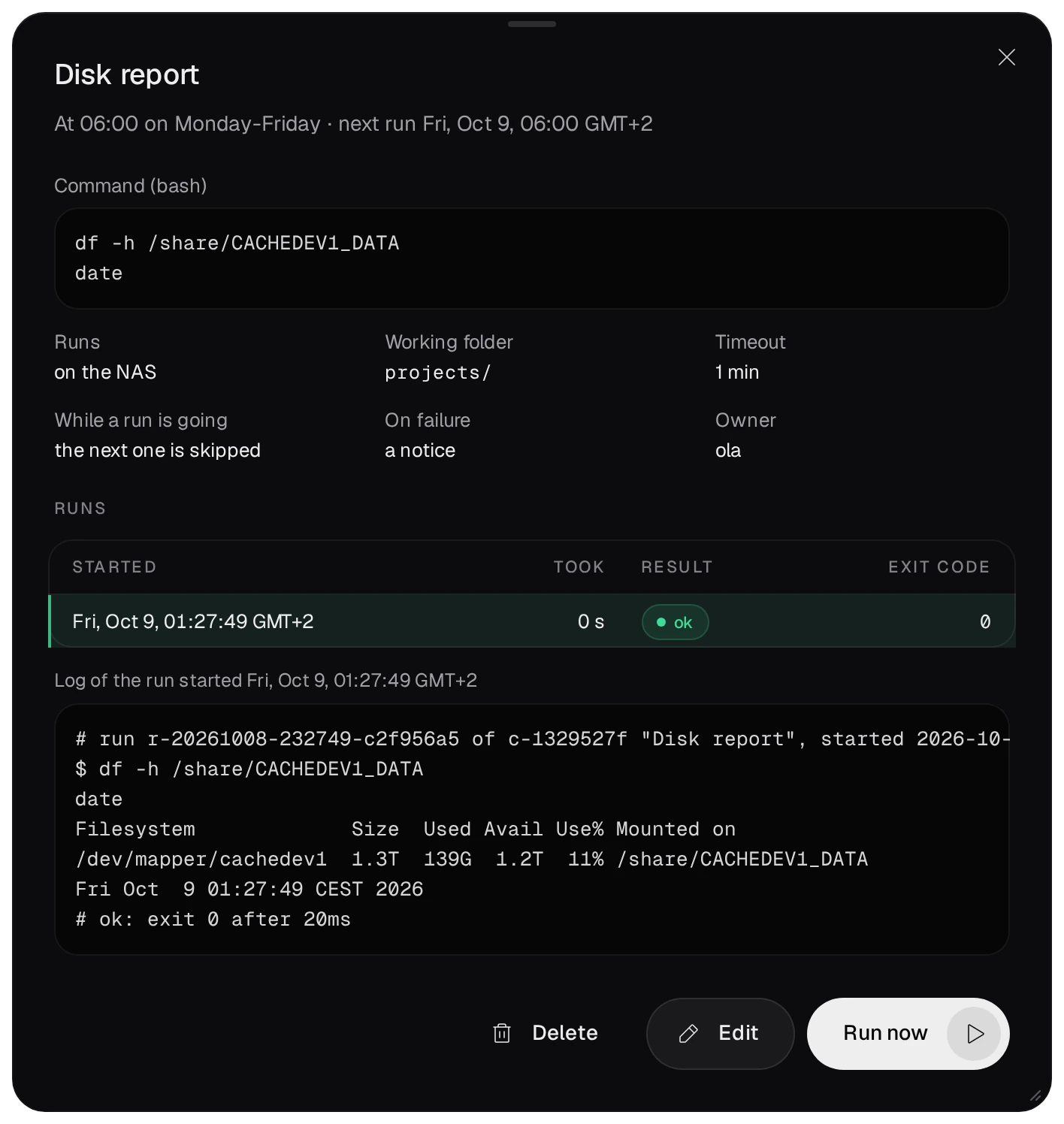Click the Run now button label
This screenshot has width=1064, height=1124.
point(885,1033)
